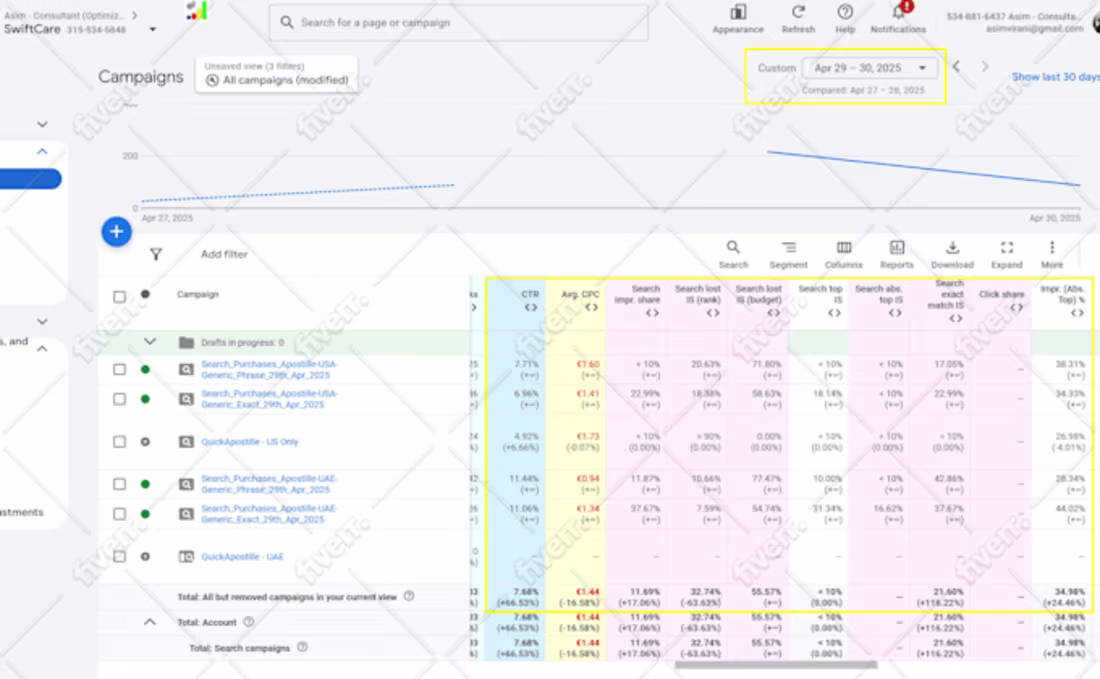Click the Show last 30 days link
Image resolution: width=1100 pixels, height=679 pixels.
(1055, 76)
